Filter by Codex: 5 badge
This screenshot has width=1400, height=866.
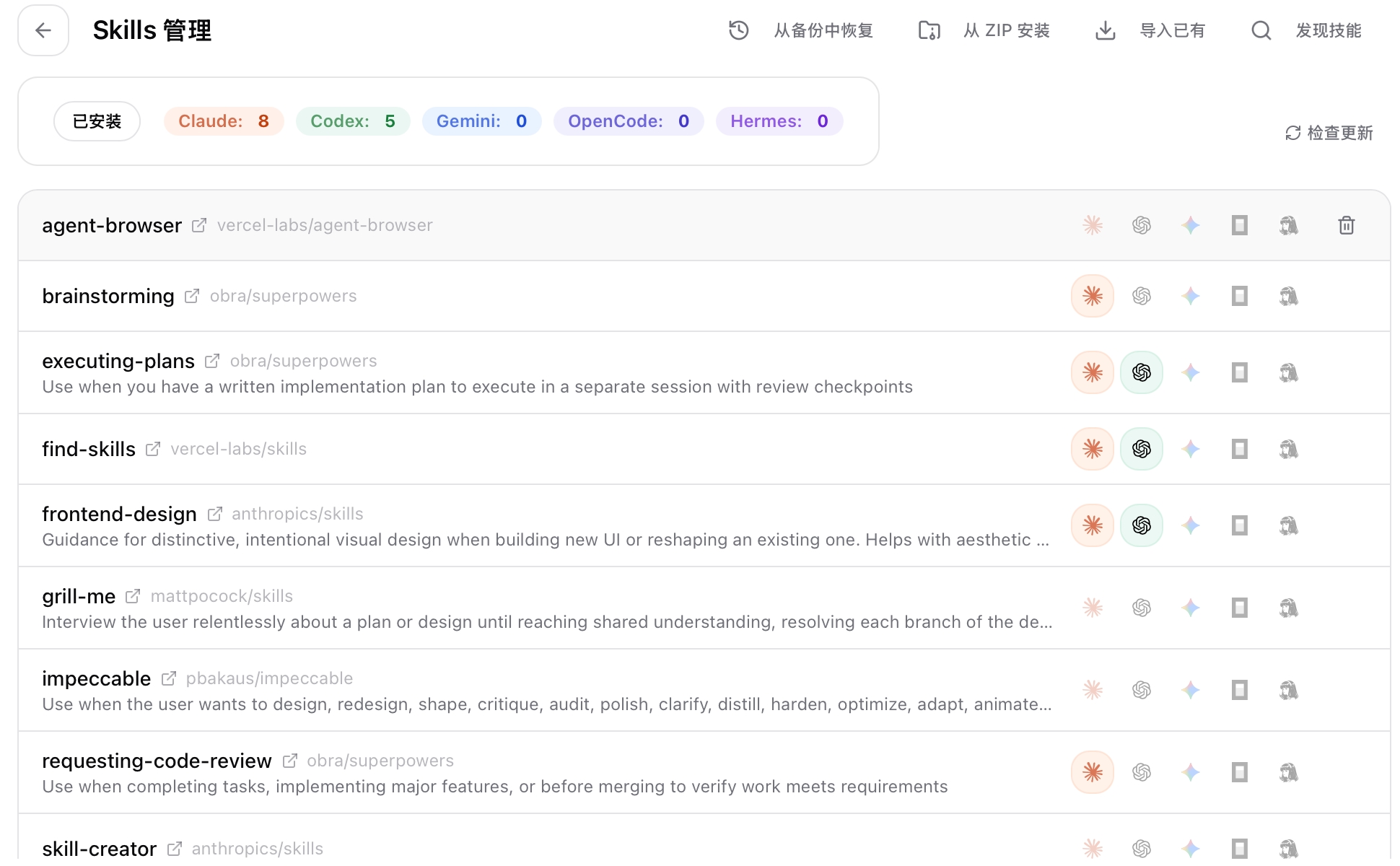point(353,121)
